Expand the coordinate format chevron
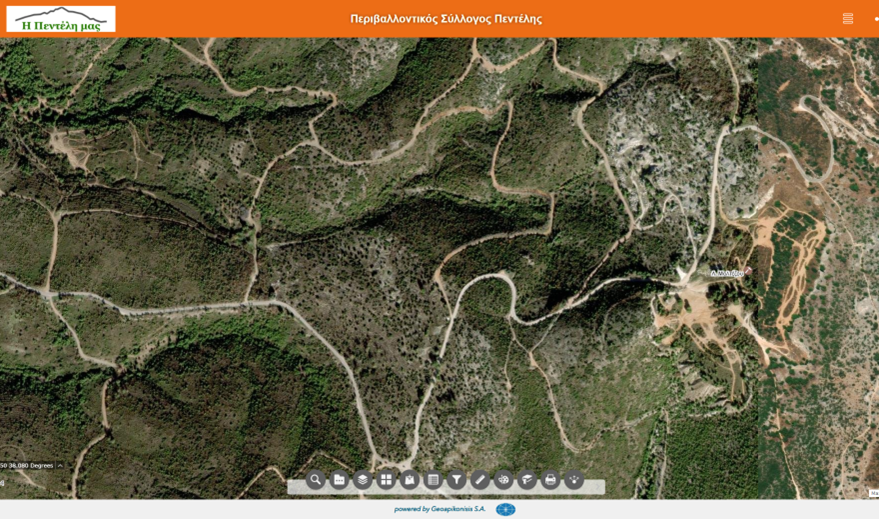This screenshot has height=519, width=879. 60,466
